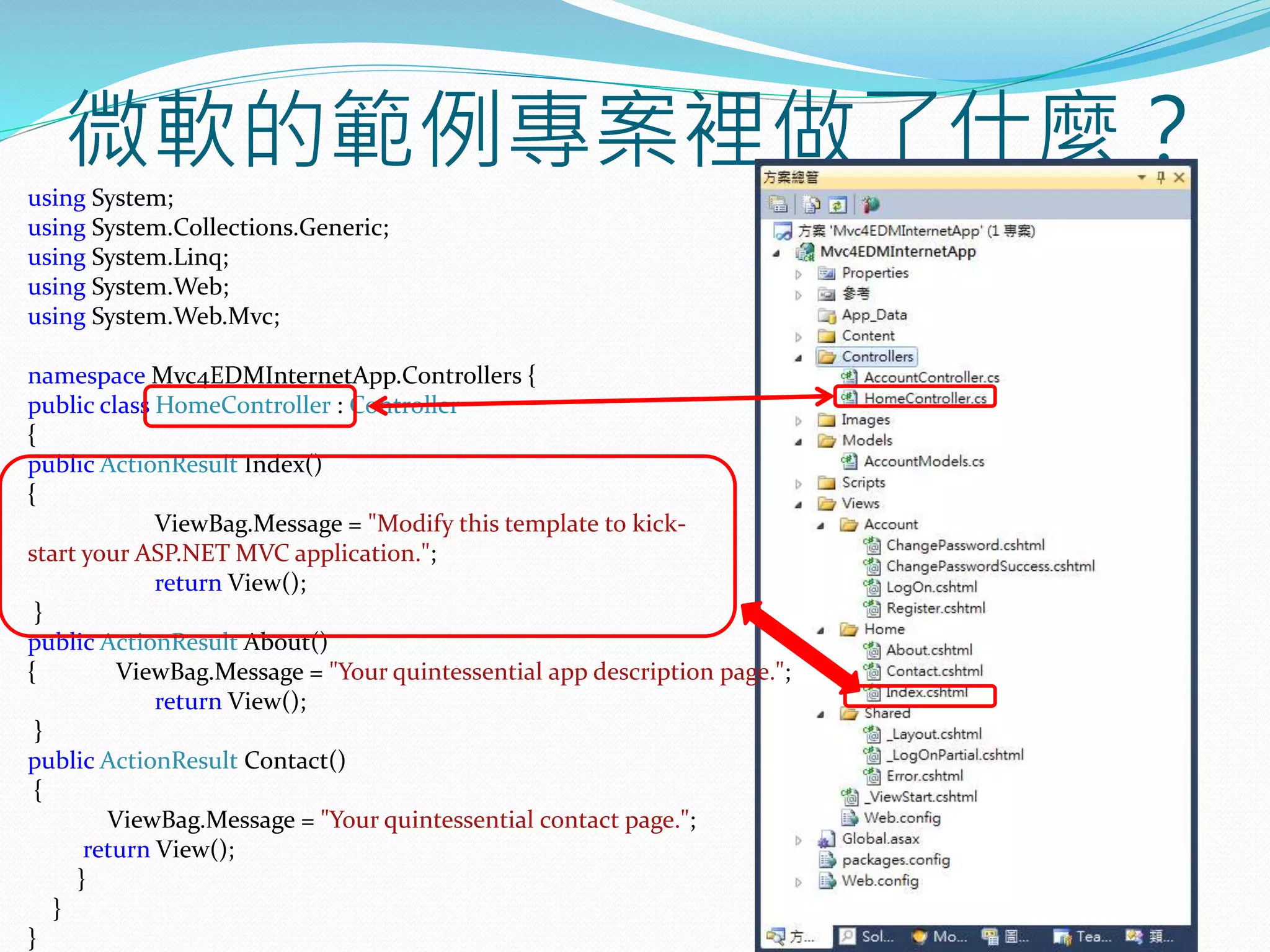
Task: Switch to the 圖... tab
Action: pyautogui.click(x=1006, y=937)
